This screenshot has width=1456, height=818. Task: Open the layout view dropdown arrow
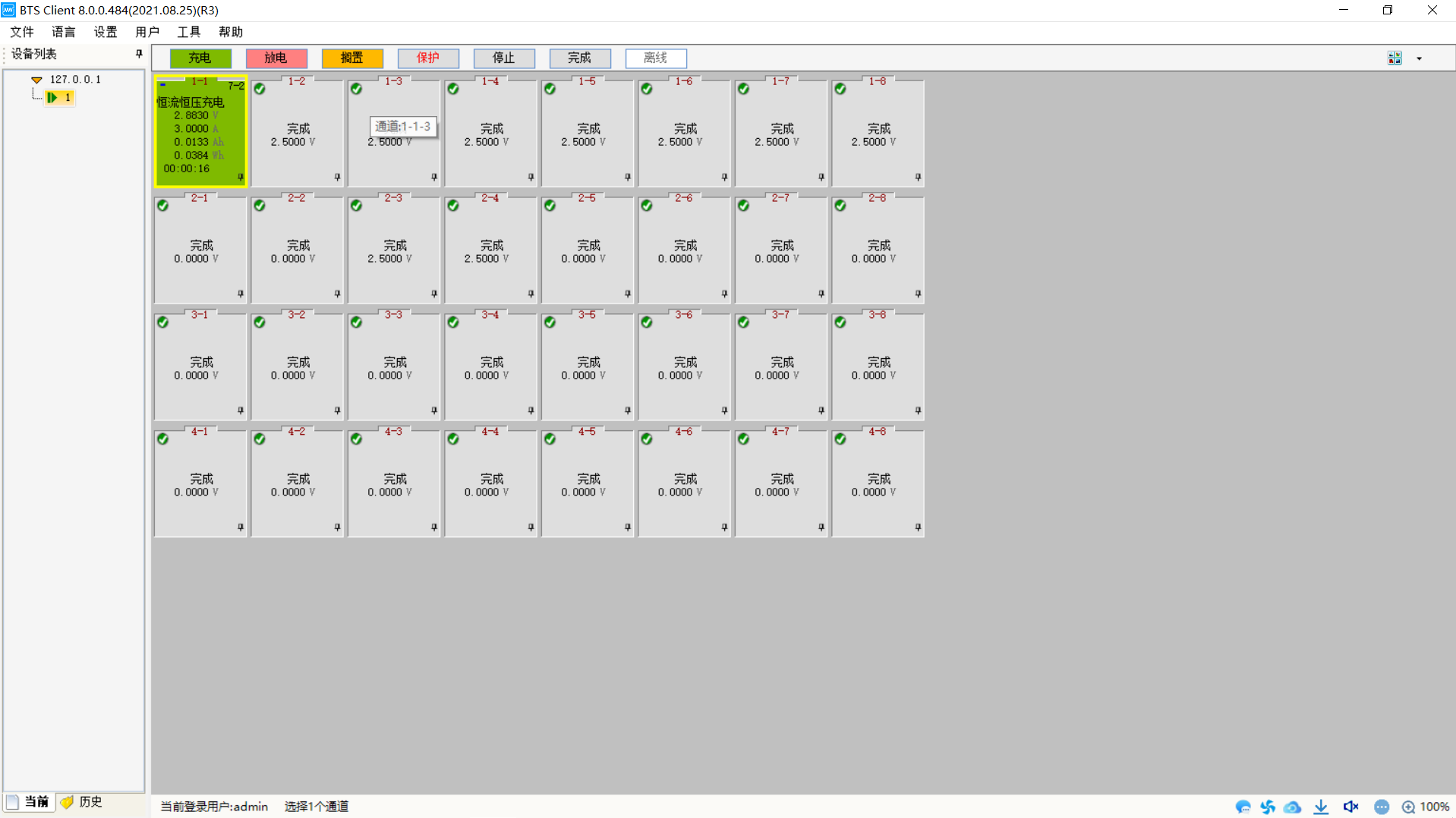tap(1419, 58)
